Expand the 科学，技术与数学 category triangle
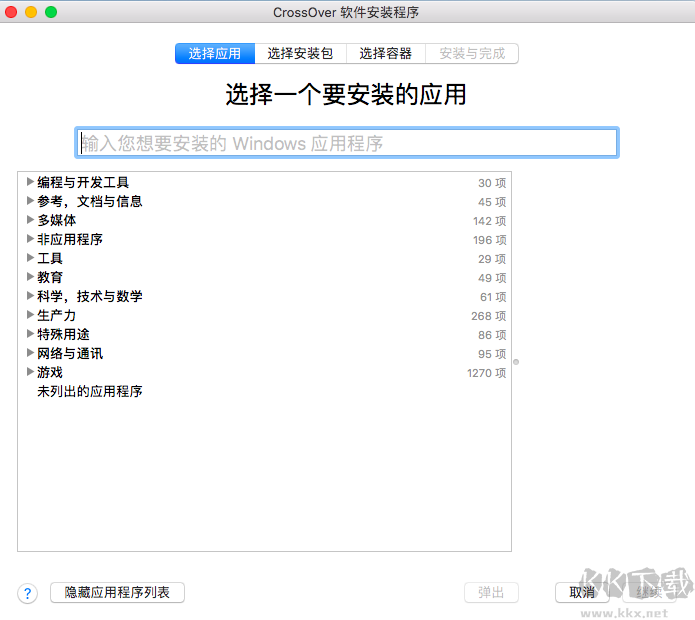Image resolution: width=695 pixels, height=620 pixels. (30, 296)
